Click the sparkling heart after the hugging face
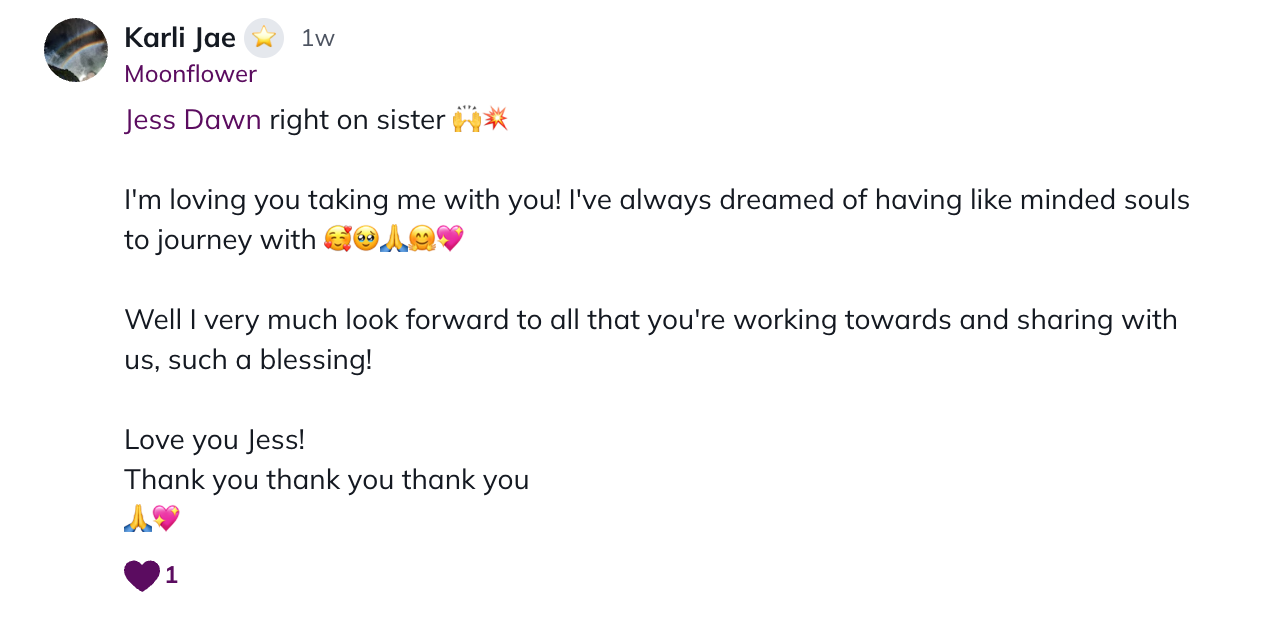 [x=450, y=240]
